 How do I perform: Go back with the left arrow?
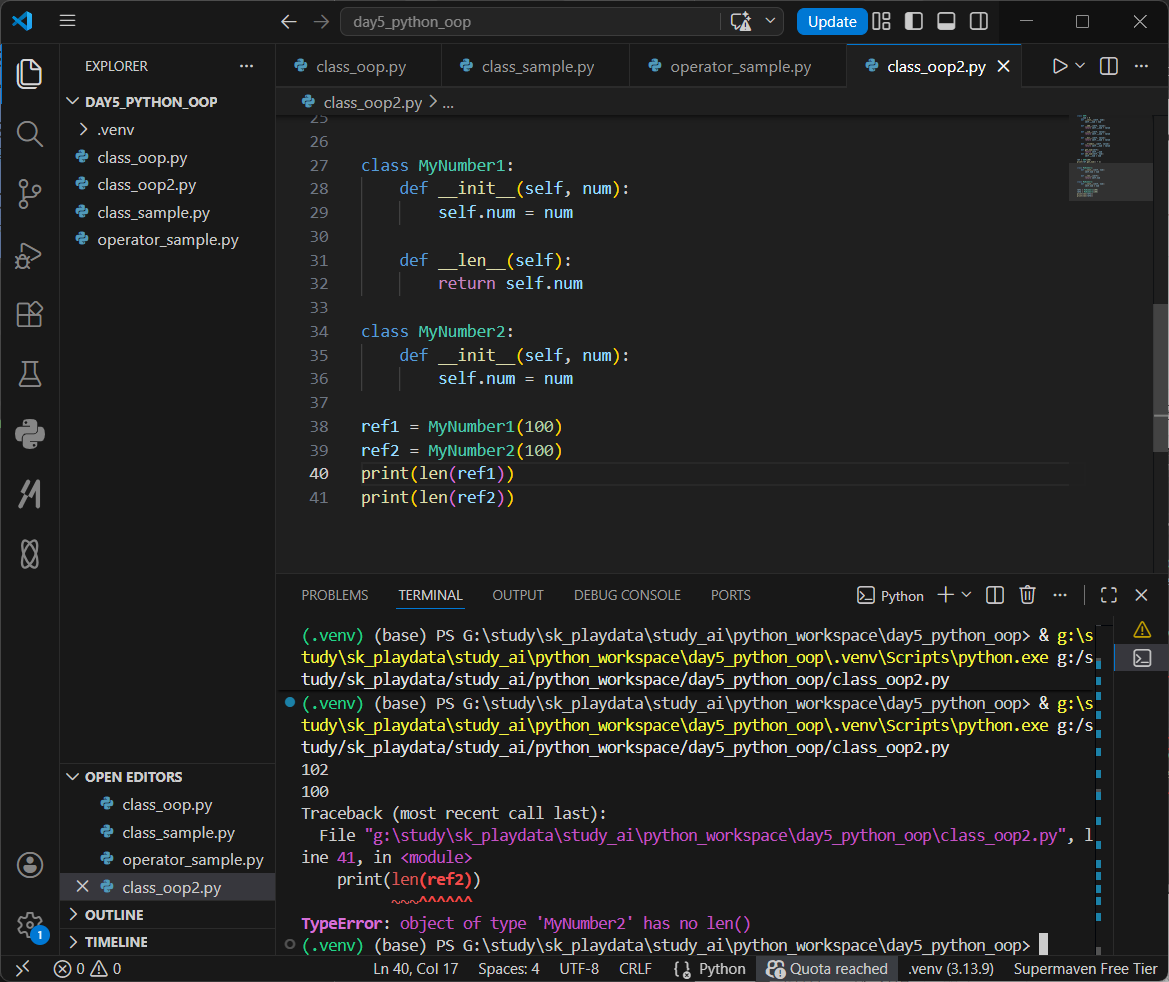[289, 22]
